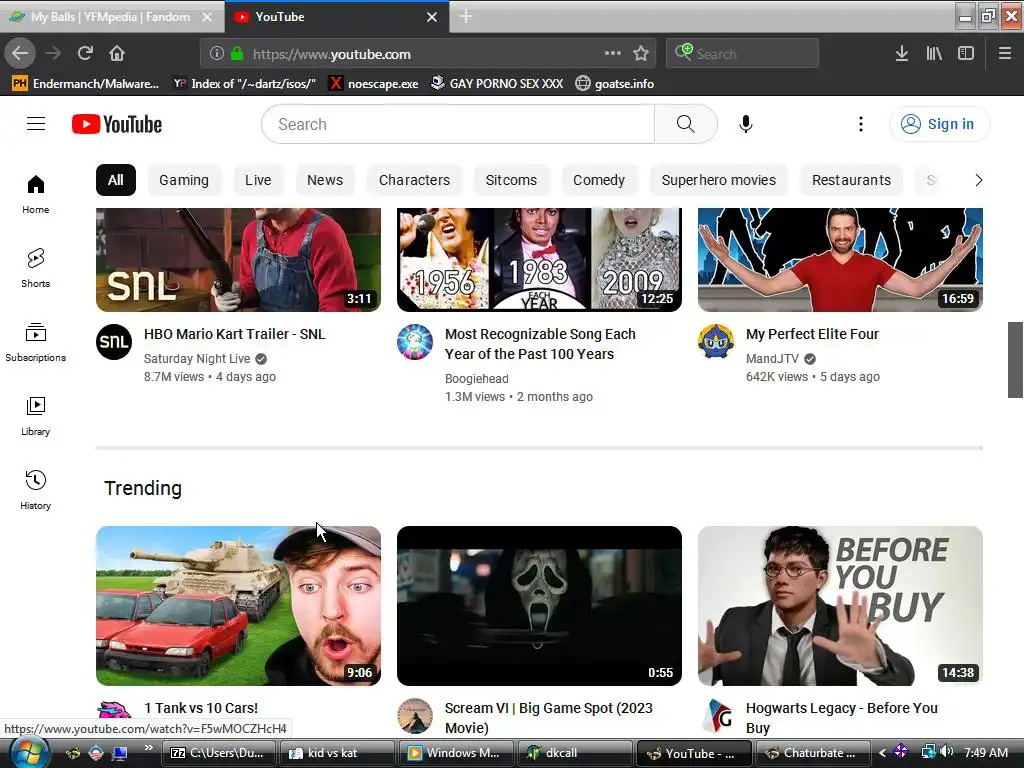Open a new browser tab
Screen dimensions: 1024x768
tap(466, 16)
